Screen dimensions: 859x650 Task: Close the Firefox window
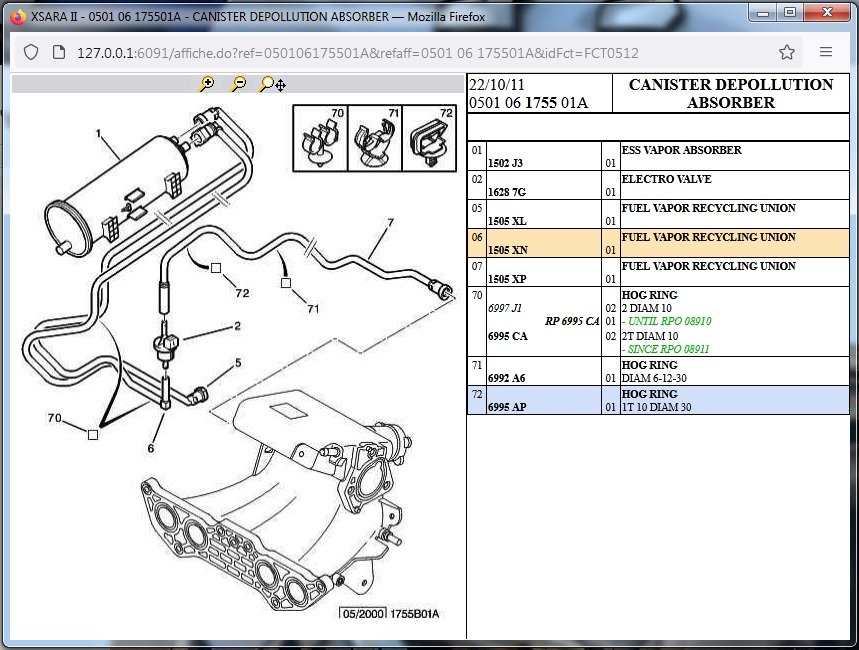[x=828, y=13]
